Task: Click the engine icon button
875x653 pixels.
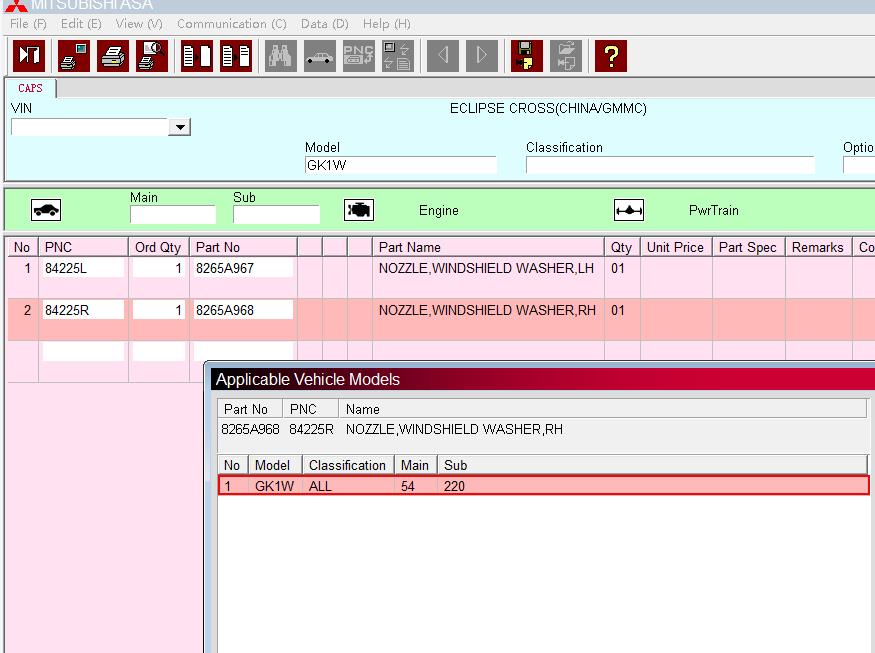Action: point(359,210)
